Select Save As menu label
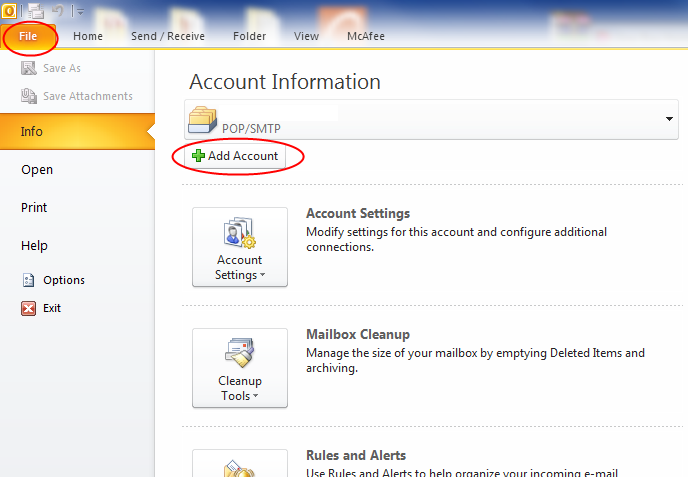688x477 pixels. (62, 68)
